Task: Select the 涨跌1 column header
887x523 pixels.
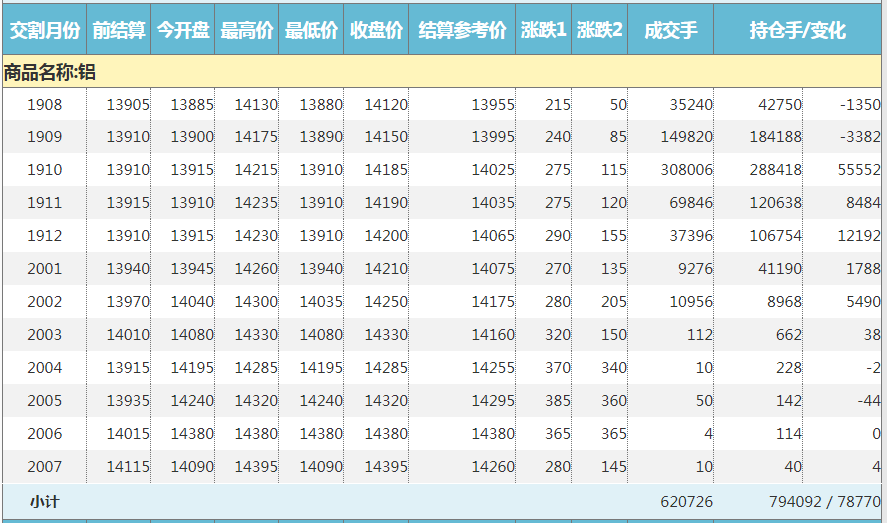Action: coord(544,30)
